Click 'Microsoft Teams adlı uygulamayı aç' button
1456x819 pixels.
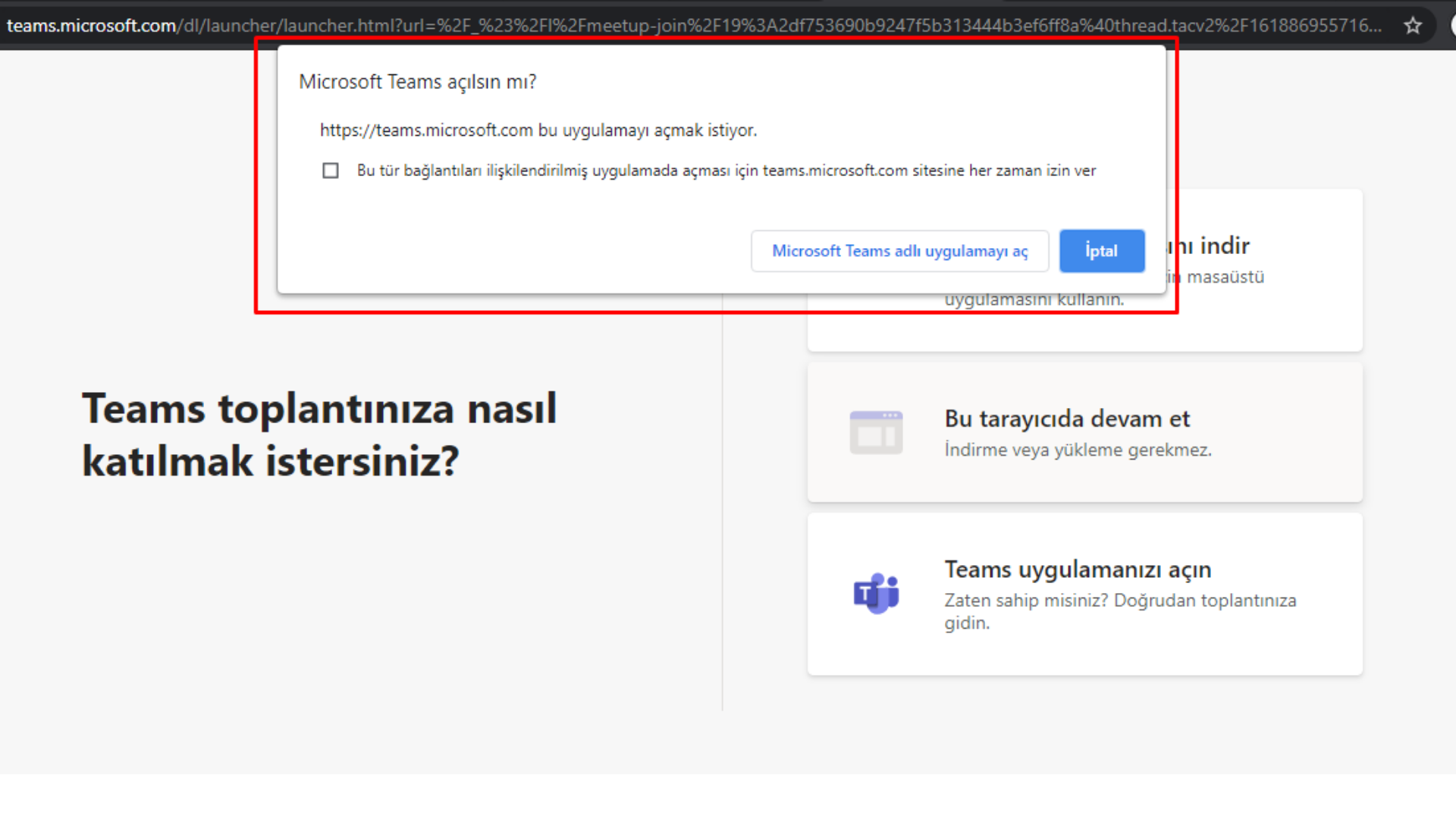click(x=899, y=251)
